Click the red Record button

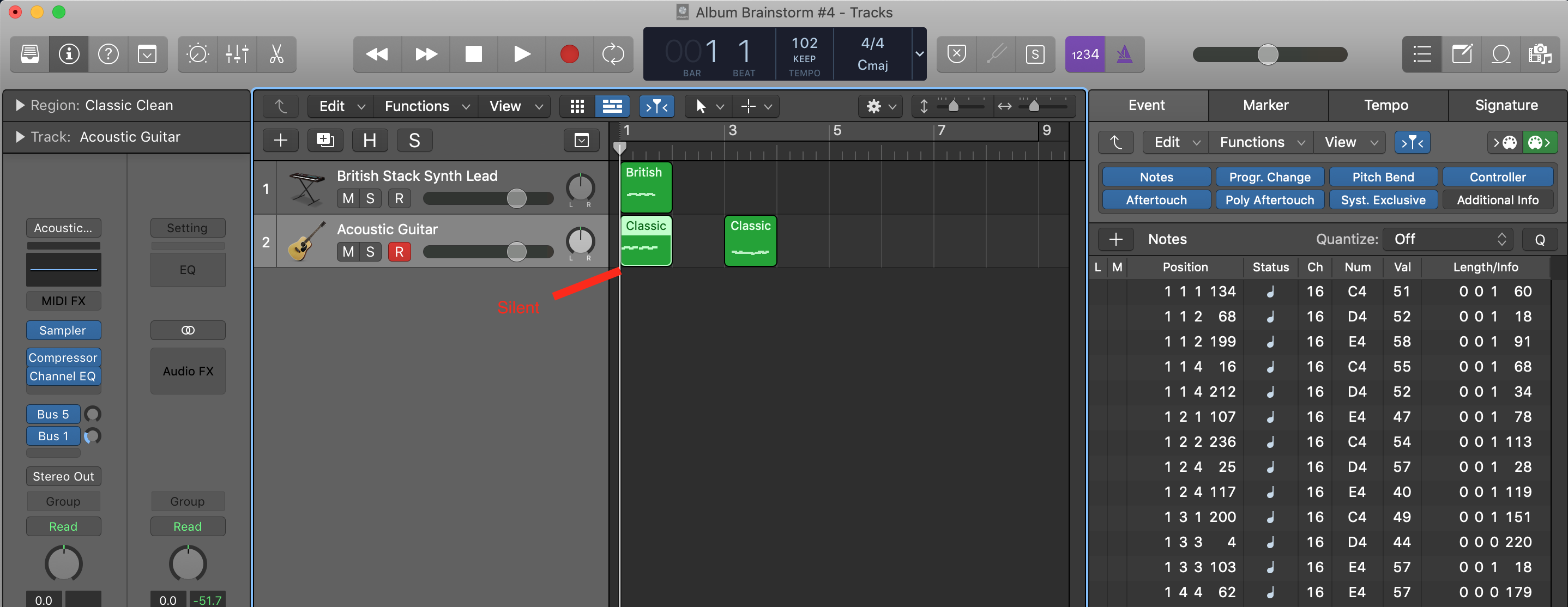pos(569,54)
